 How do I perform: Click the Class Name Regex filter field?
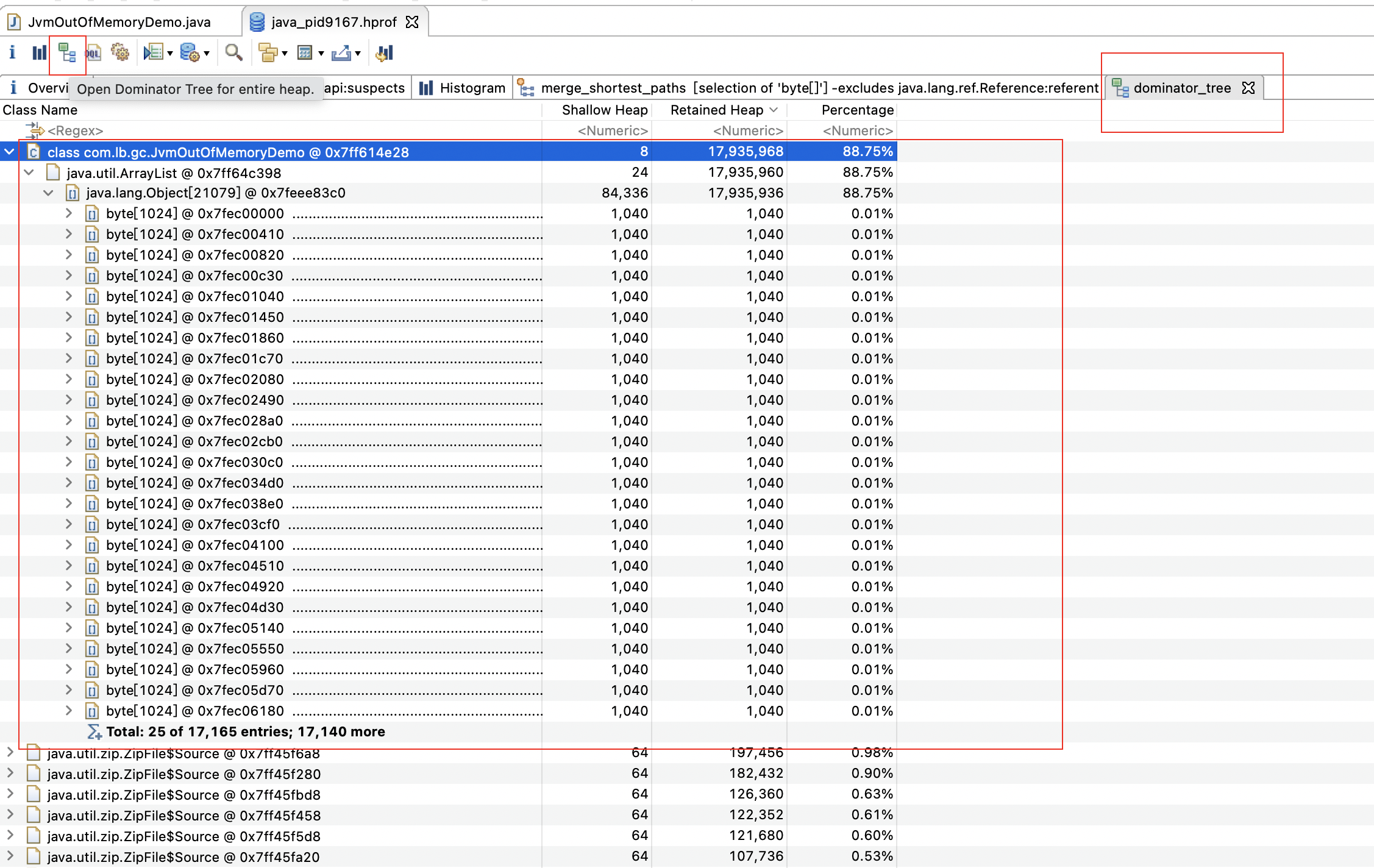(x=76, y=130)
